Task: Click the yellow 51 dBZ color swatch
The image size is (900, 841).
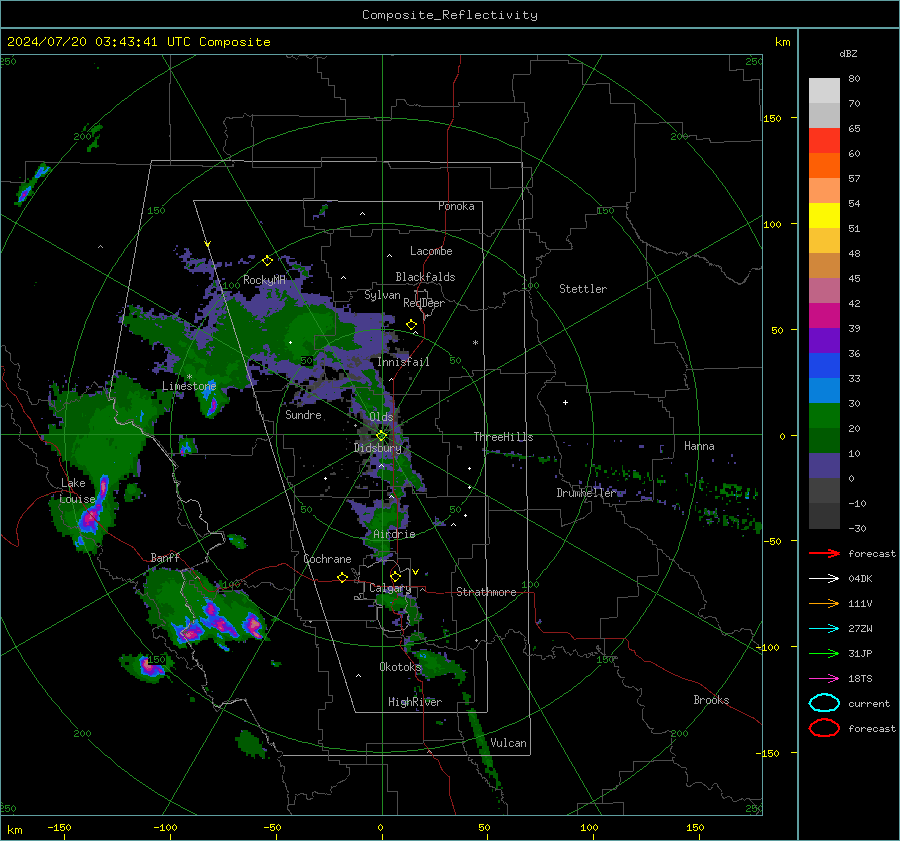Action: coord(824,216)
